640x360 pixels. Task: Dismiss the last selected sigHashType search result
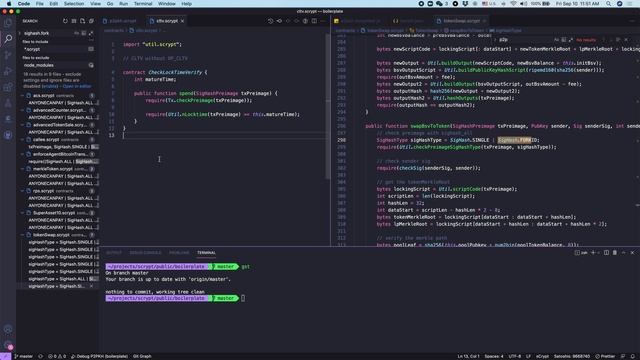coord(91,287)
